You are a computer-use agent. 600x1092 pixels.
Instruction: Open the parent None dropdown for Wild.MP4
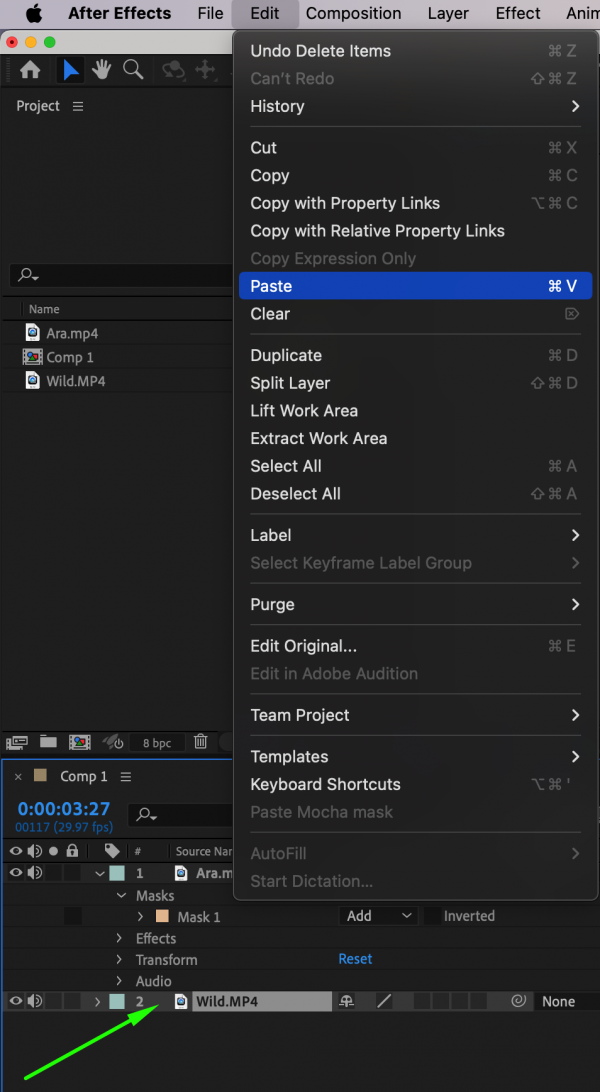coord(560,1000)
